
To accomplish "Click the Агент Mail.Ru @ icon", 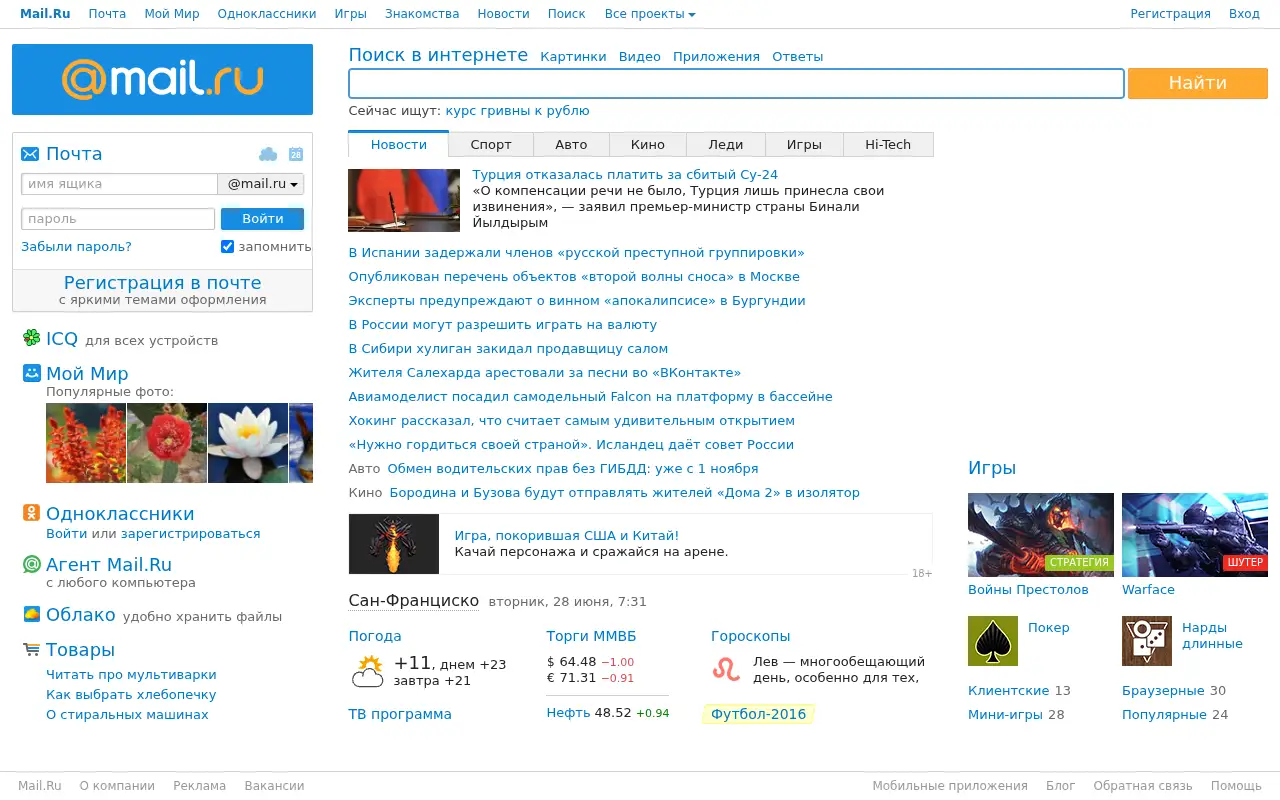I will tap(32, 564).
